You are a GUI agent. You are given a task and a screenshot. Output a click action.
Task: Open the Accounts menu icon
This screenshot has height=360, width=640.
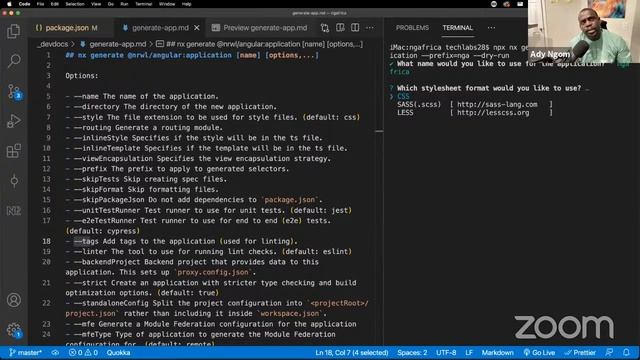tap(13, 300)
